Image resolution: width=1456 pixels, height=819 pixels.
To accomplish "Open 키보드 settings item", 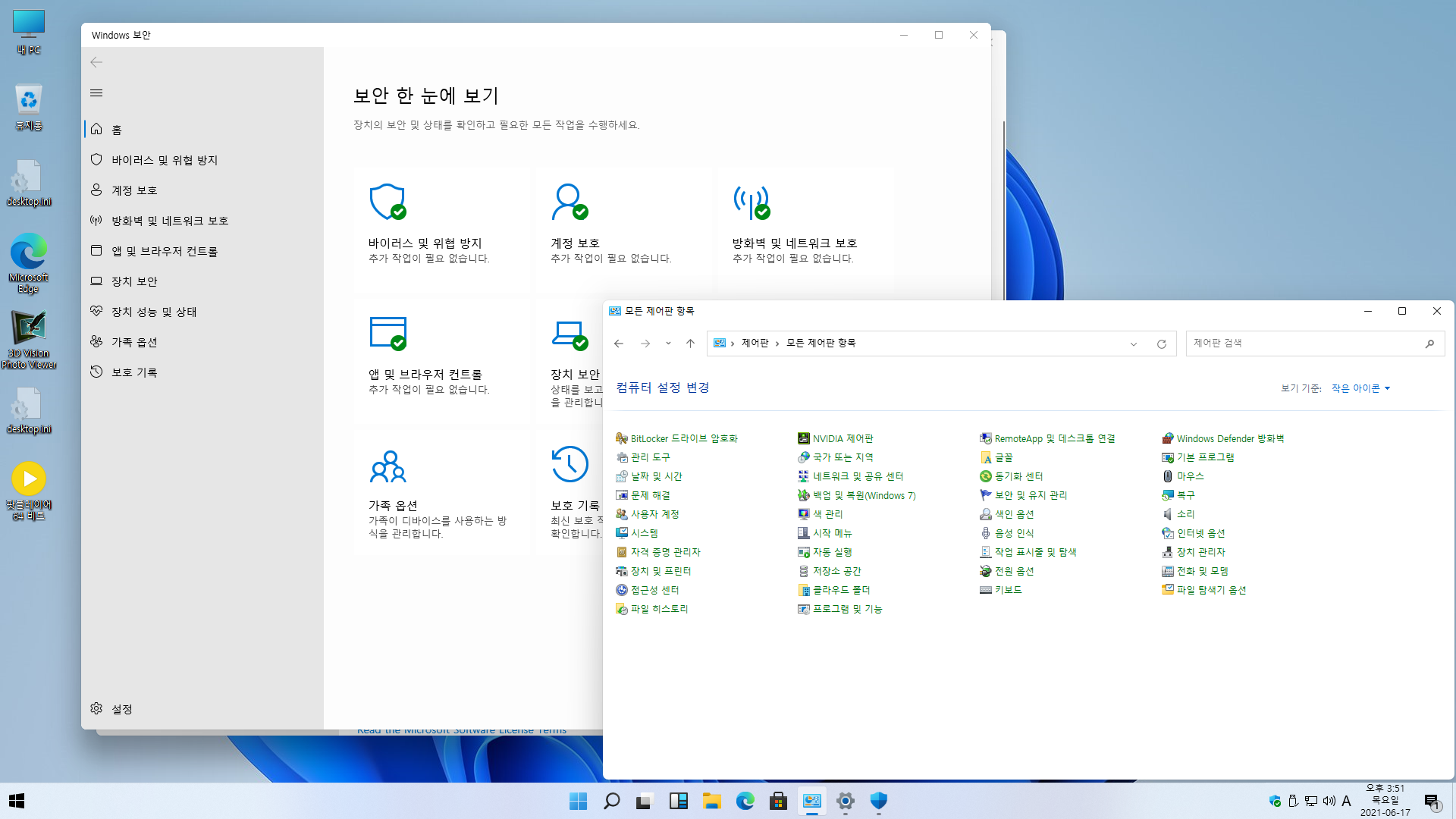I will pos(1001,590).
